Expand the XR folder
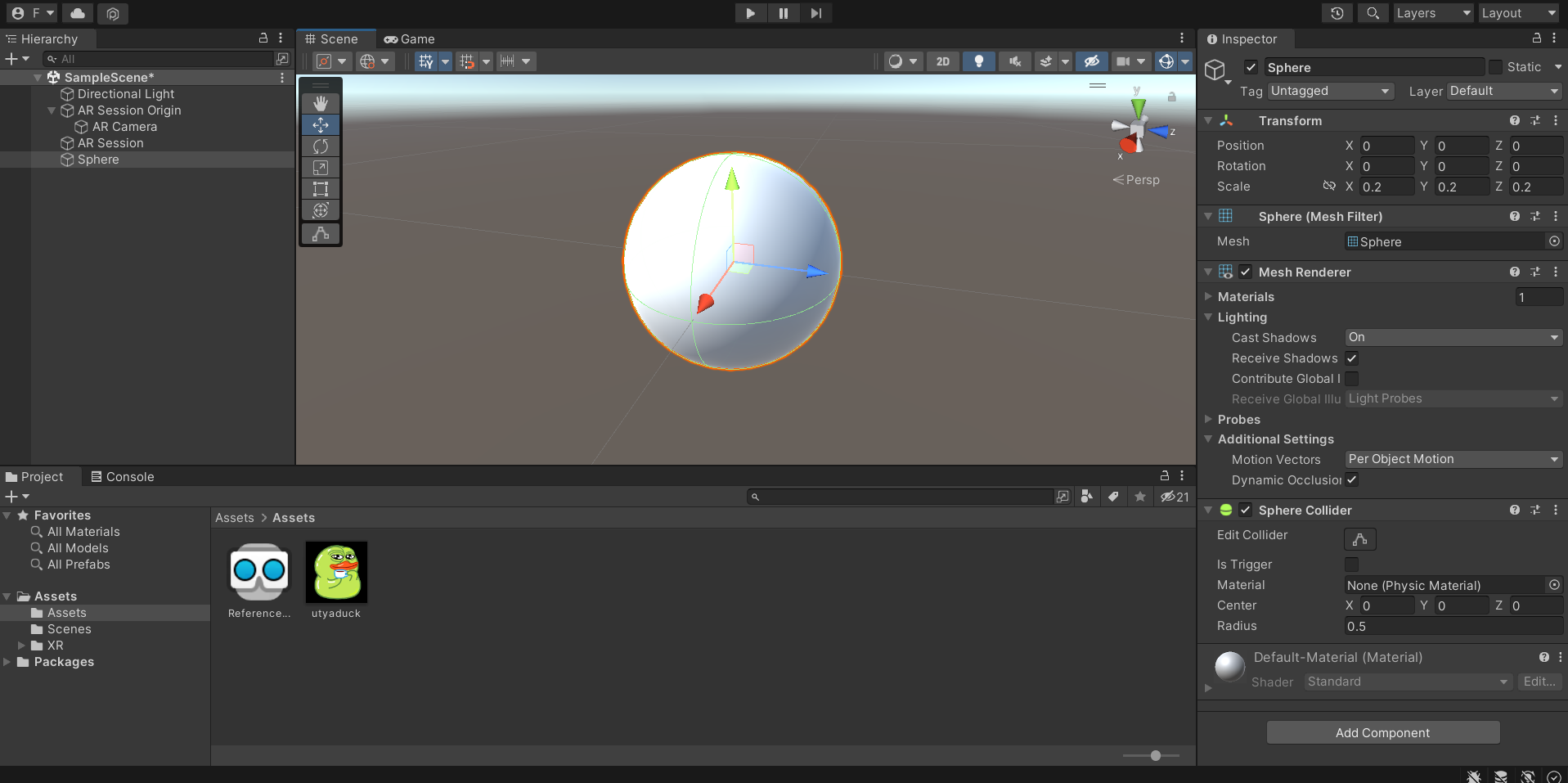This screenshot has width=1568, height=783. click(x=21, y=646)
